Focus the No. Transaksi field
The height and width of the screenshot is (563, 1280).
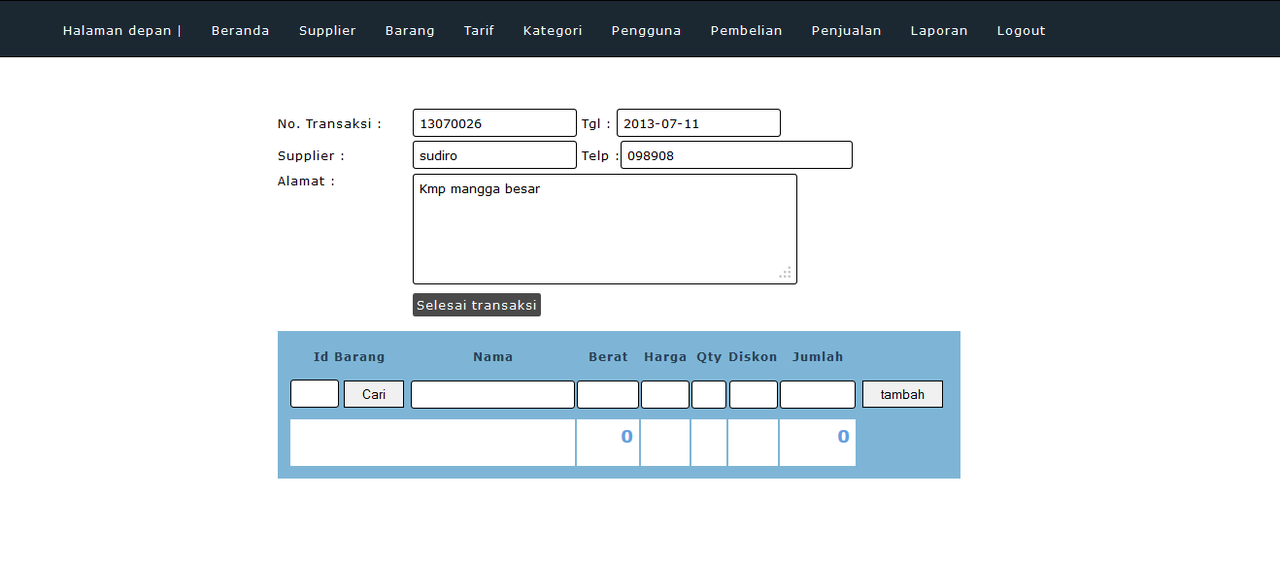(x=494, y=123)
